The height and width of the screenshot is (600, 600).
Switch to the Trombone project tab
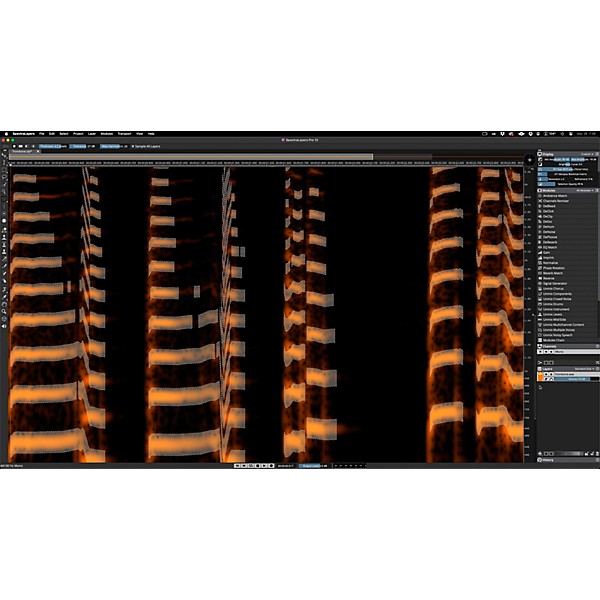coord(23,152)
